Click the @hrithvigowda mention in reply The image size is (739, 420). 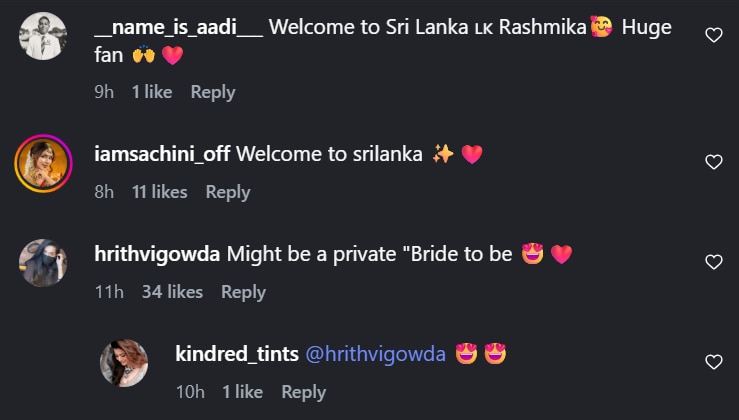pos(375,353)
